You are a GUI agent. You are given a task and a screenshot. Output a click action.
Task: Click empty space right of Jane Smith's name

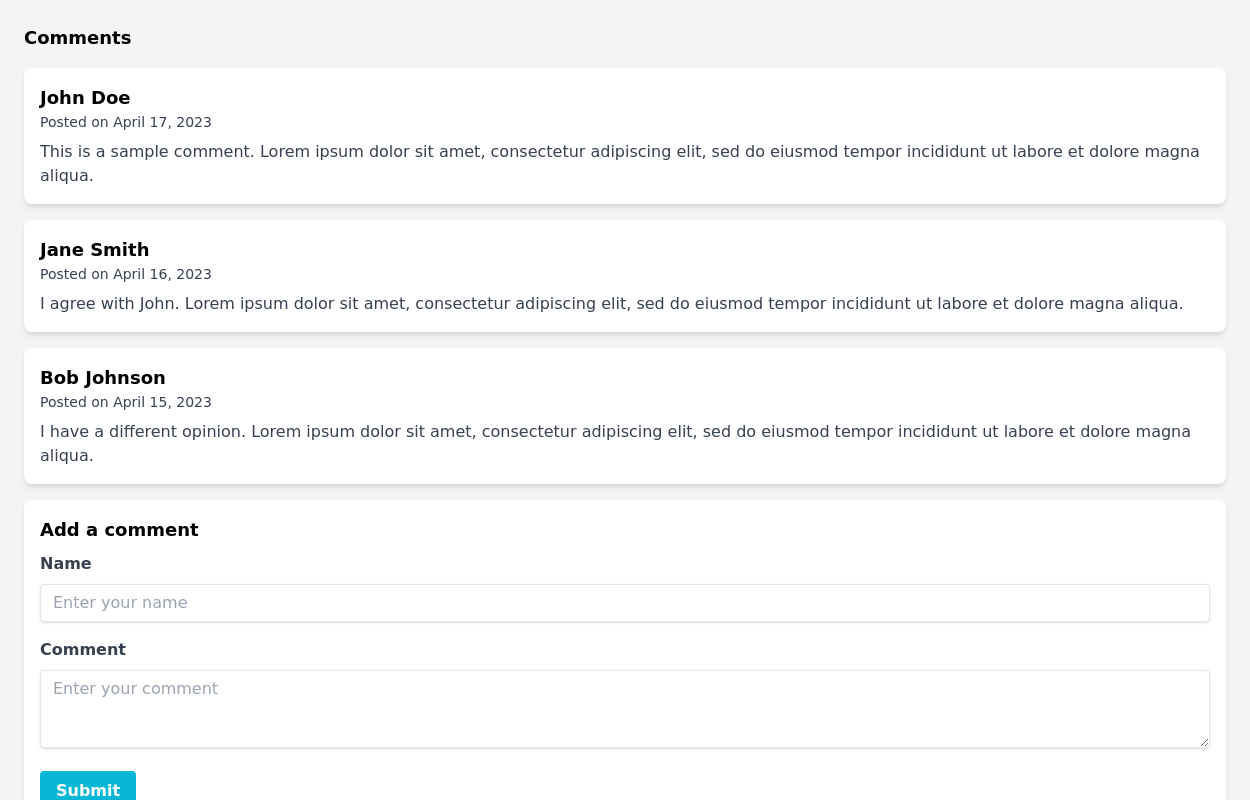[700, 250]
